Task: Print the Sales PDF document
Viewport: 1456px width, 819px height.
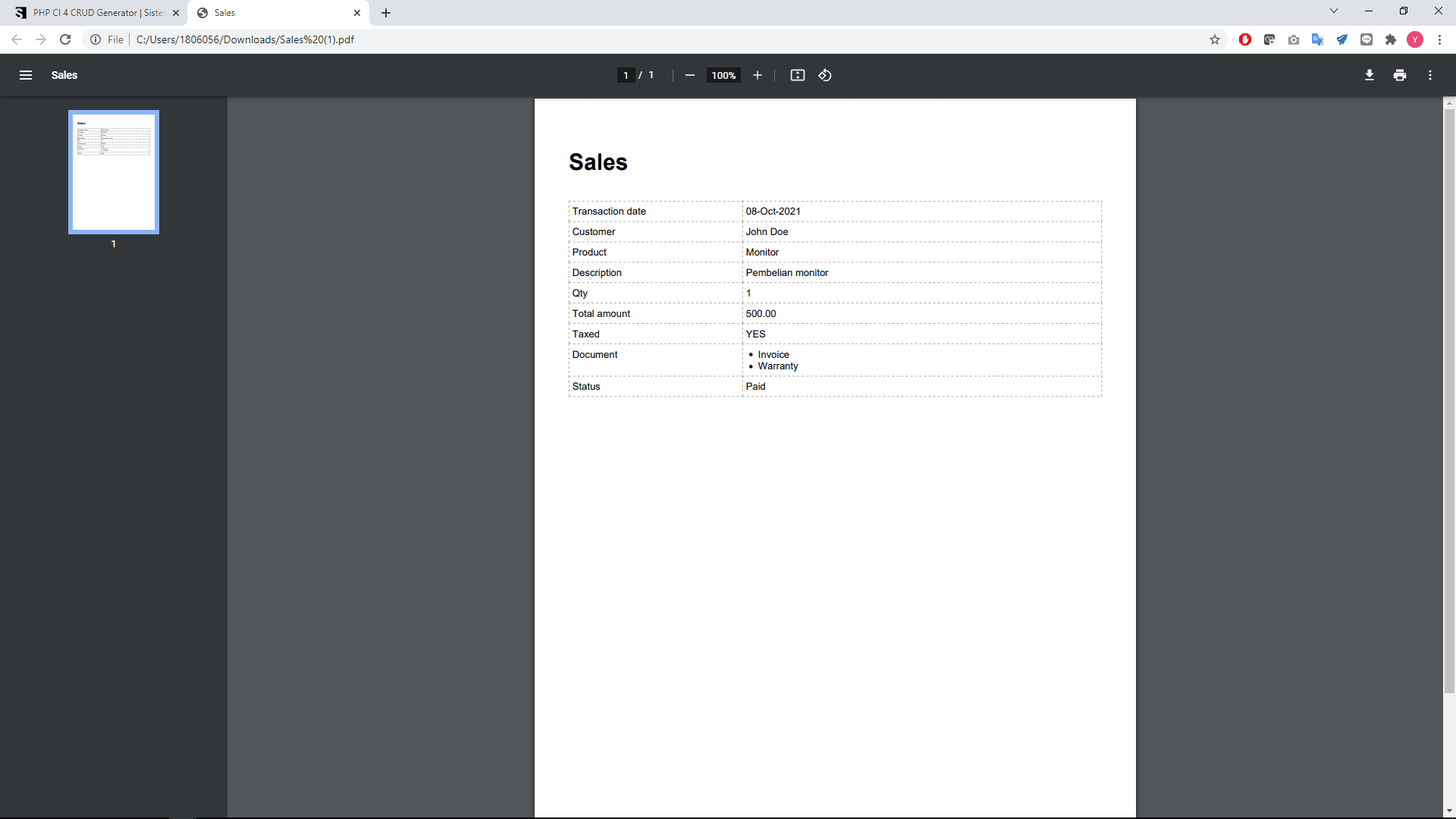Action: tap(1399, 75)
